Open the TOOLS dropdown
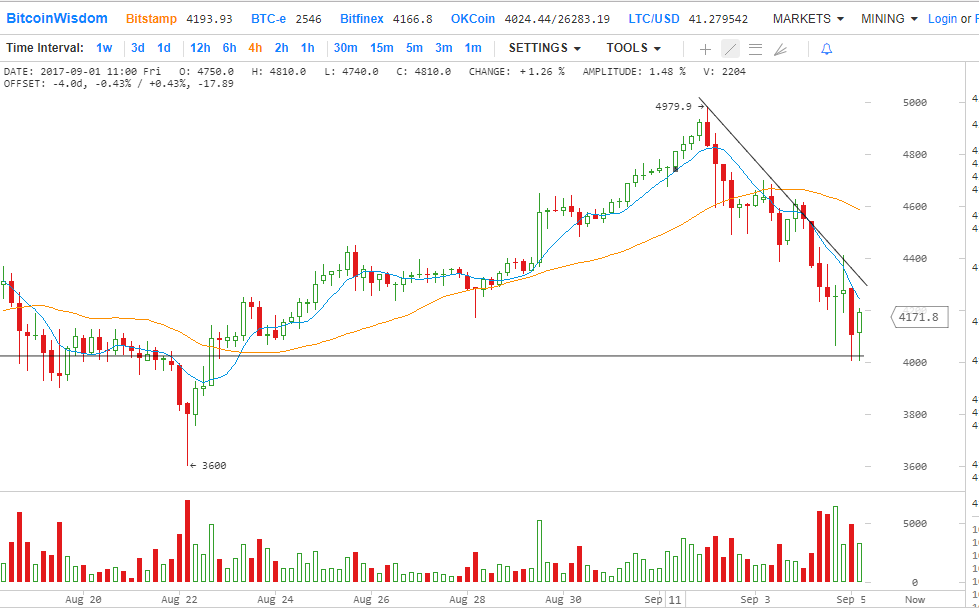 tap(633, 48)
